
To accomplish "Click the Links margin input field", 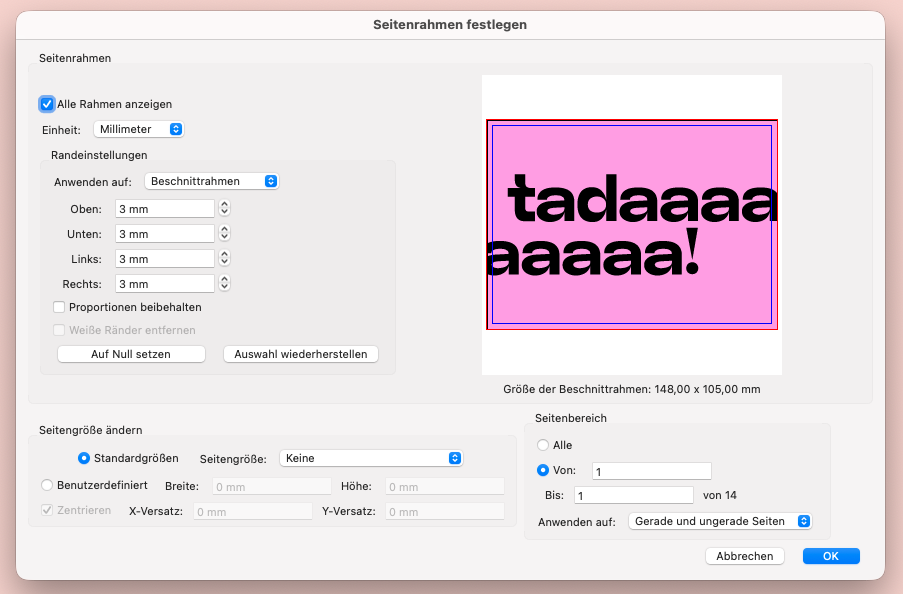I will 165,259.
